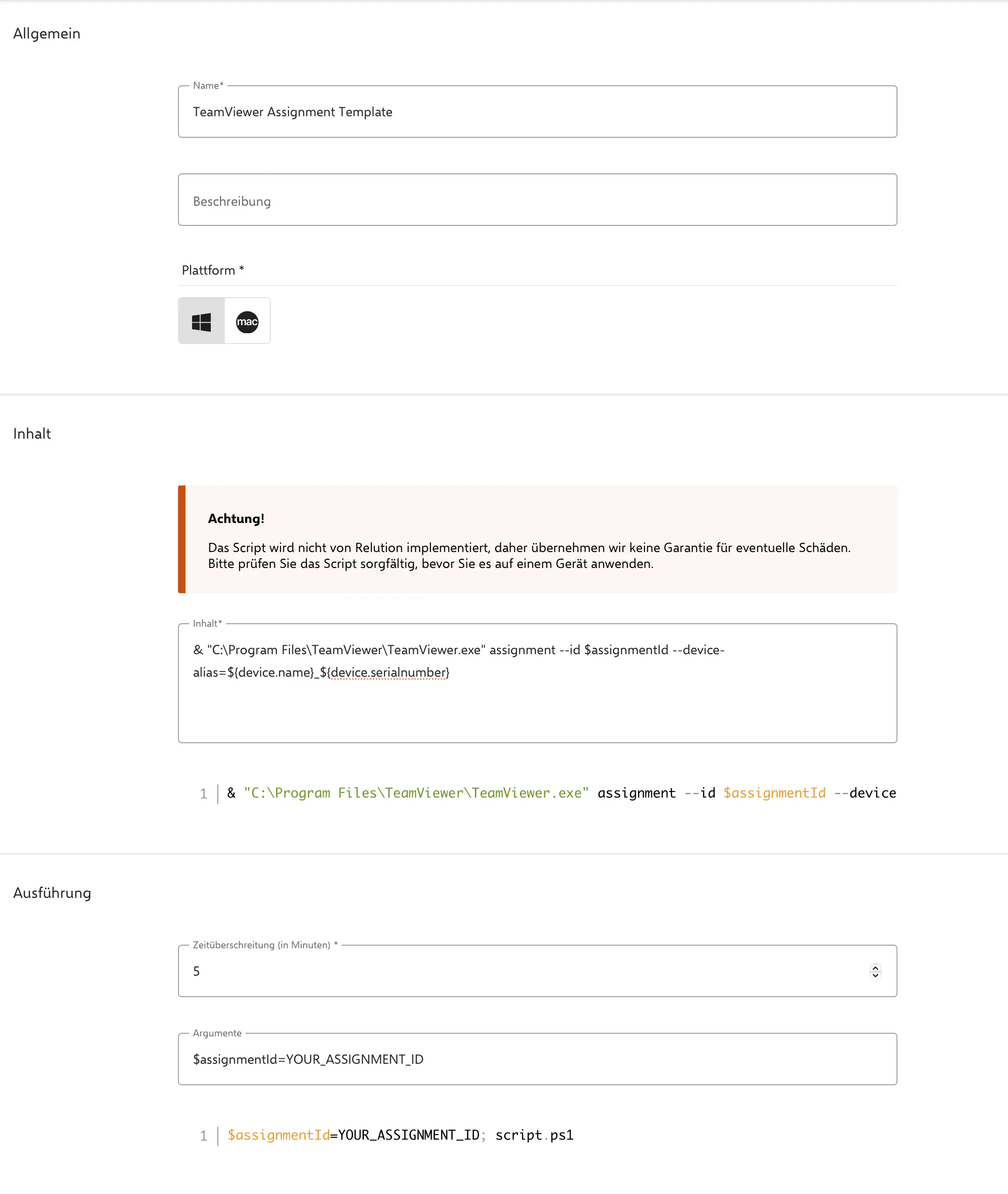This screenshot has width=1008, height=1194.
Task: Click script.ps1 in arguments preview
Action: [534, 1134]
